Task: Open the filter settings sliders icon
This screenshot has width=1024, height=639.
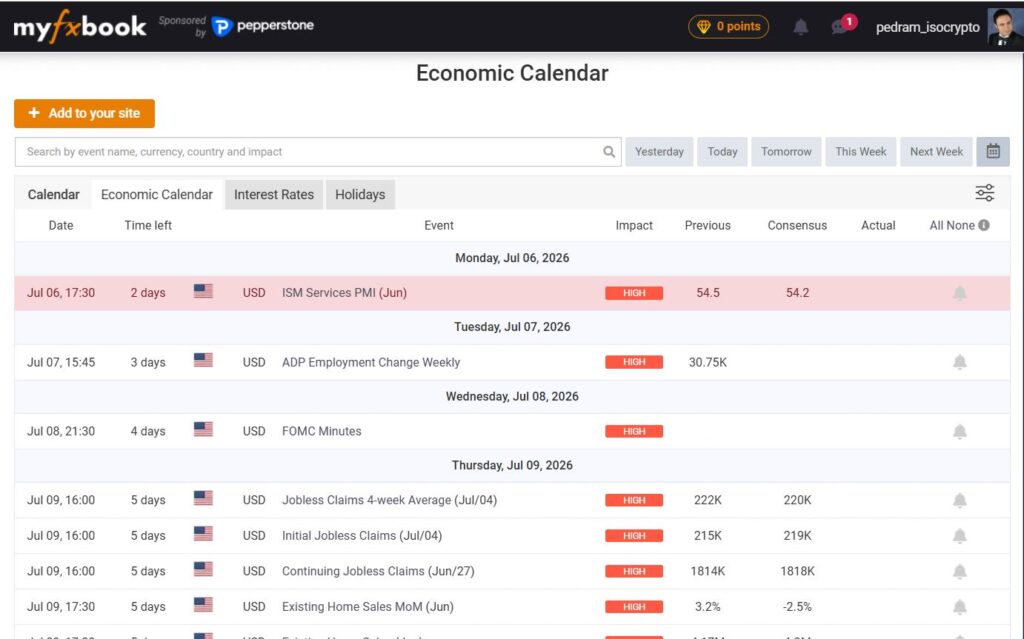Action: [x=984, y=193]
